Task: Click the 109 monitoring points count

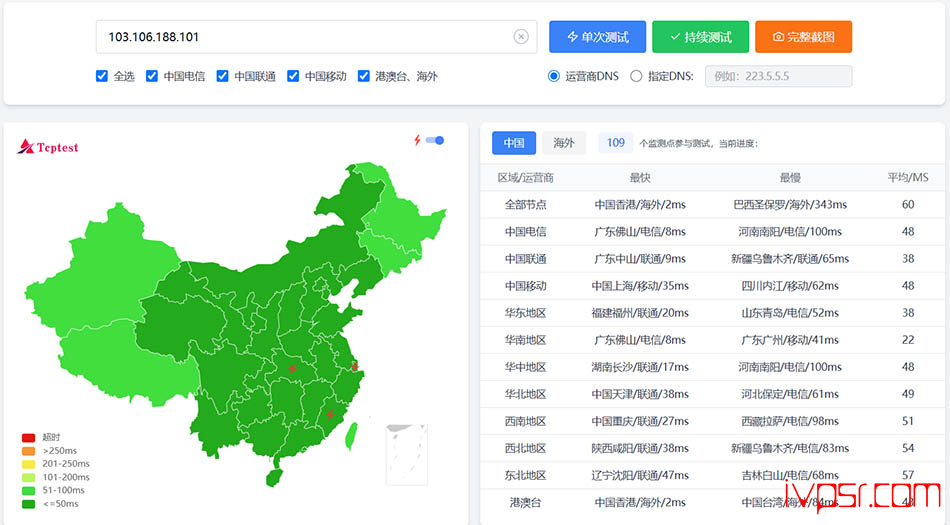Action: pos(616,143)
